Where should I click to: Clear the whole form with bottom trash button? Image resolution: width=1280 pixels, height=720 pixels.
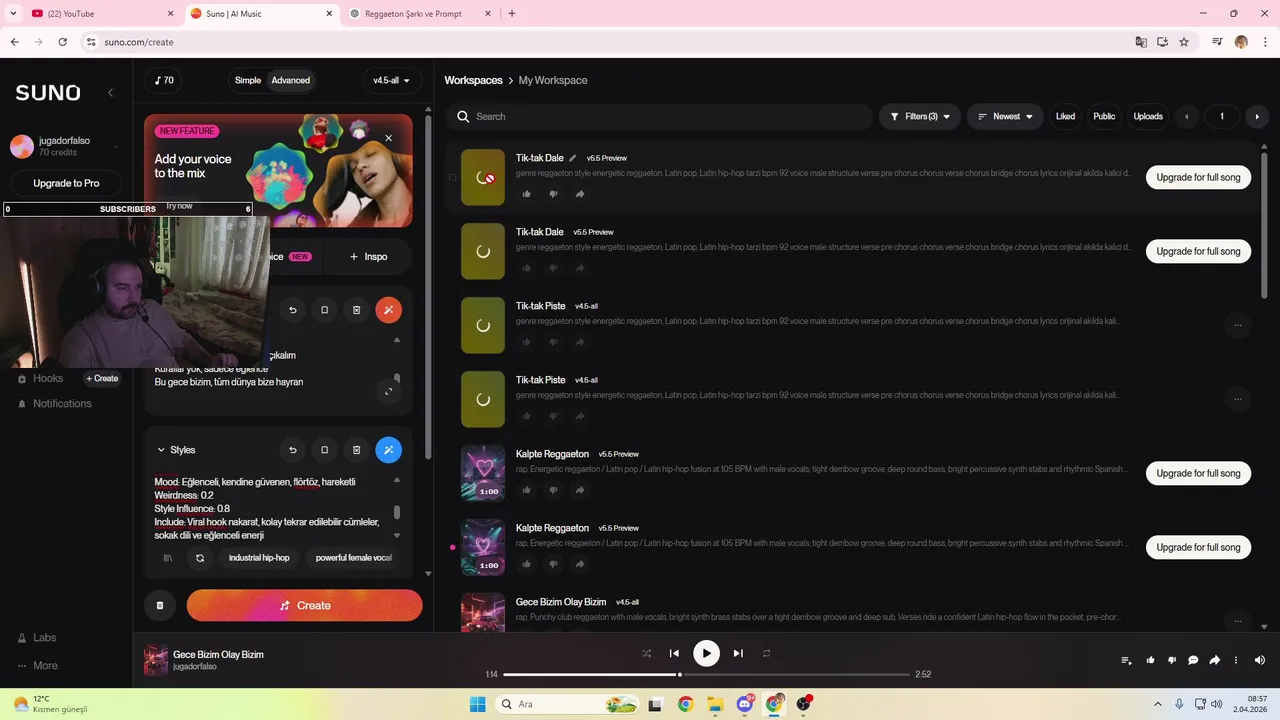[160, 605]
